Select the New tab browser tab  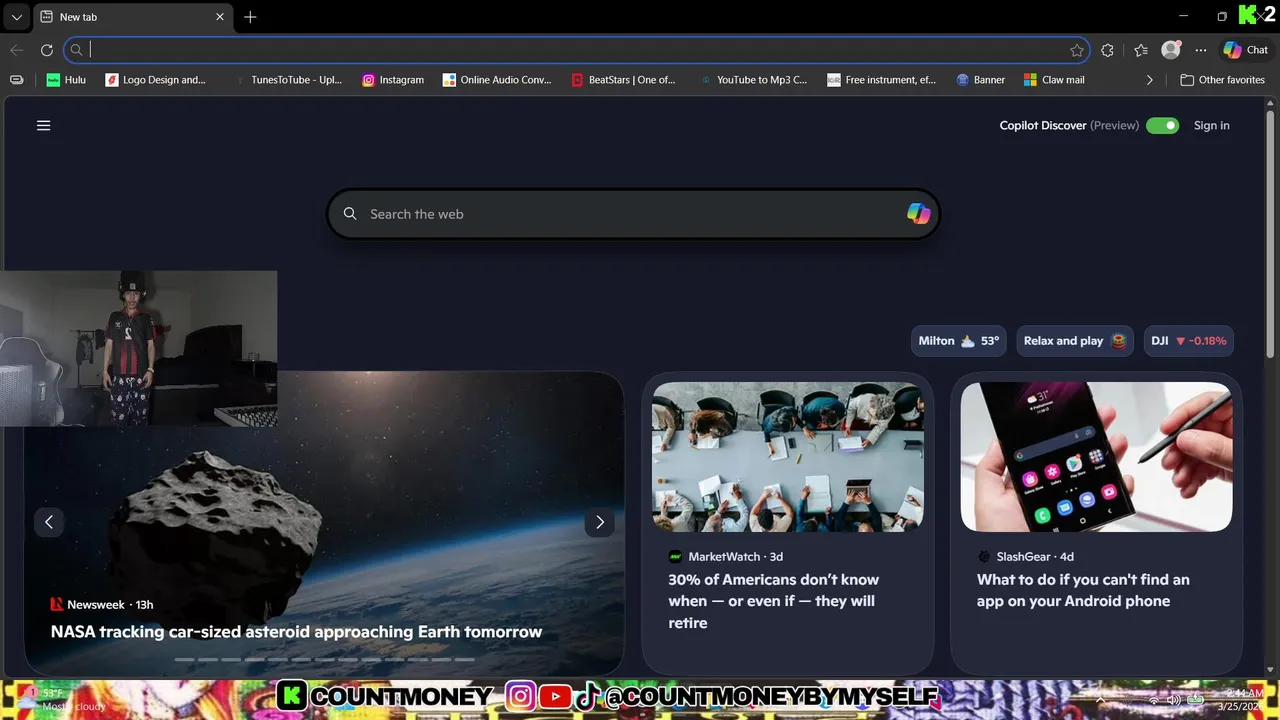(132, 17)
